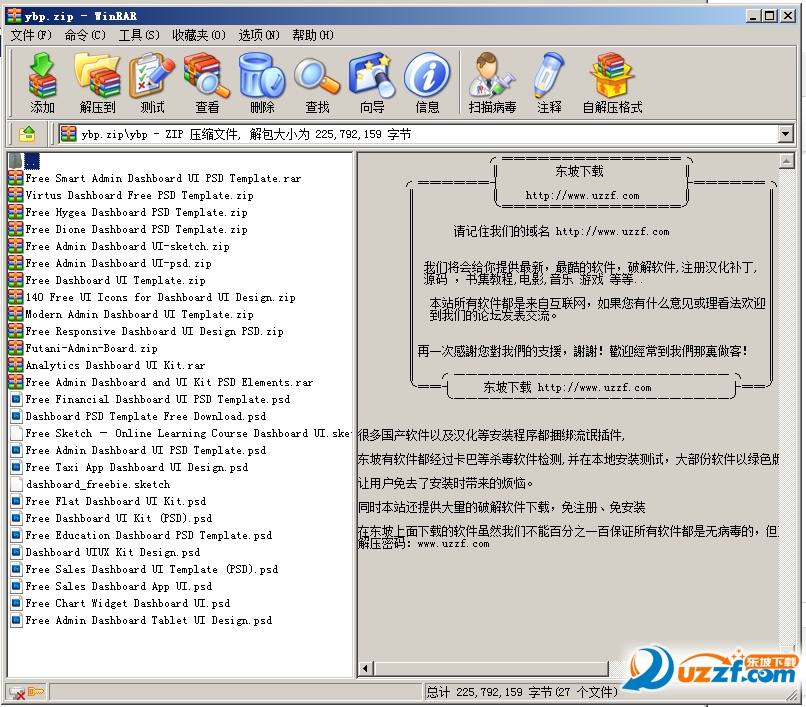Select Free Sales Dashboard App UI.psd
This screenshot has height=707, width=806.
pos(119,586)
